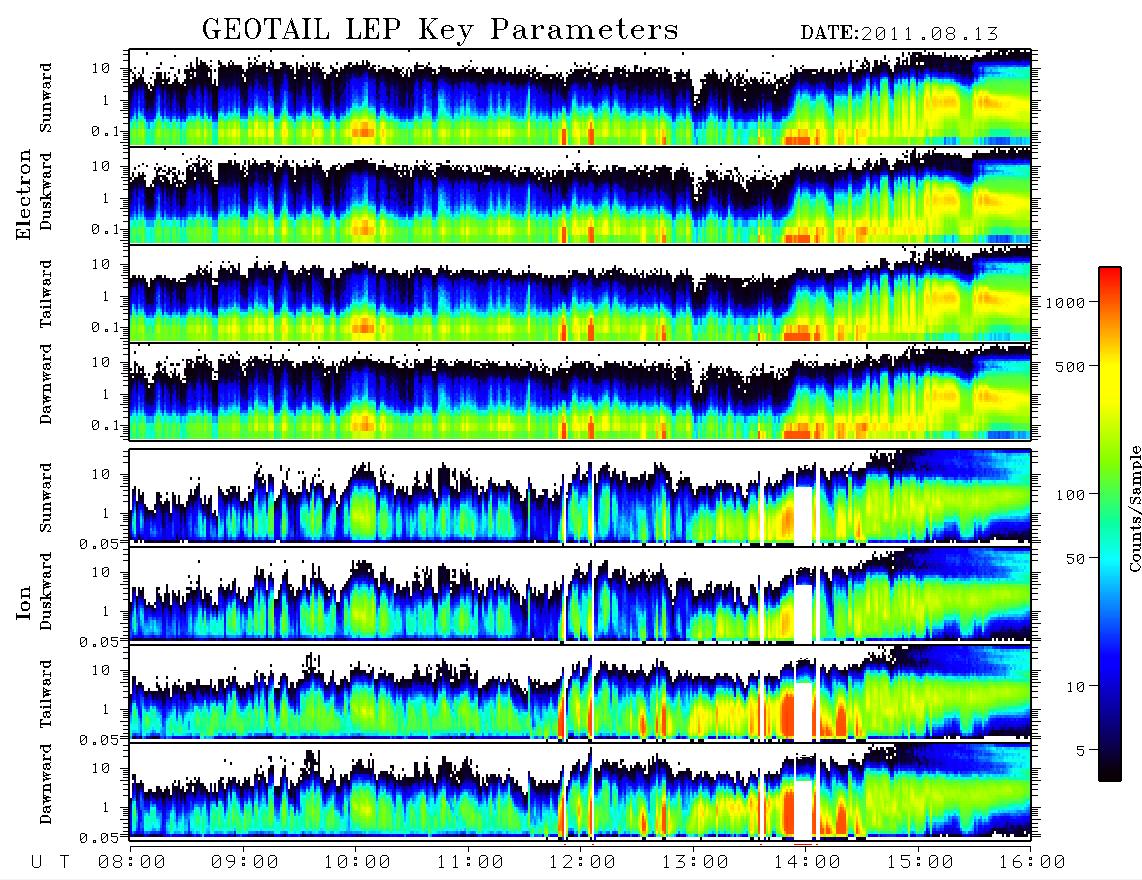Click the 12:00 time axis label
The height and width of the screenshot is (880, 1142).
(582, 862)
